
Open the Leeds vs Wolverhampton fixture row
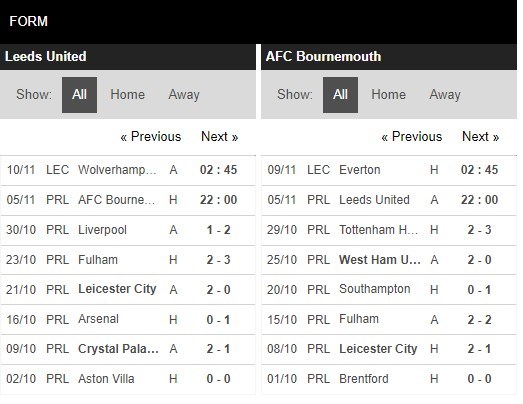128,170
